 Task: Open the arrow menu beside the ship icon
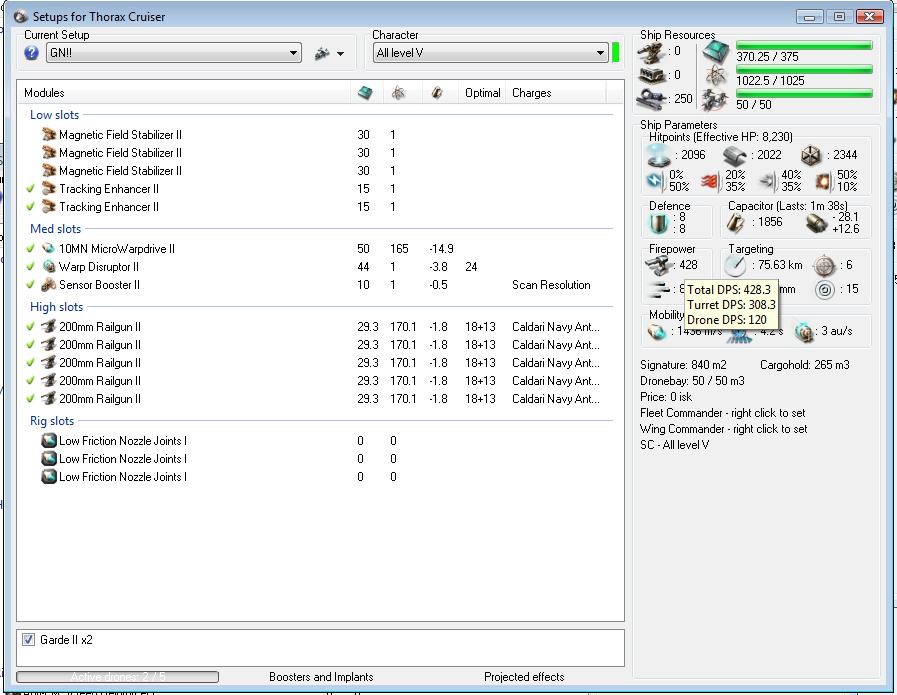click(340, 54)
